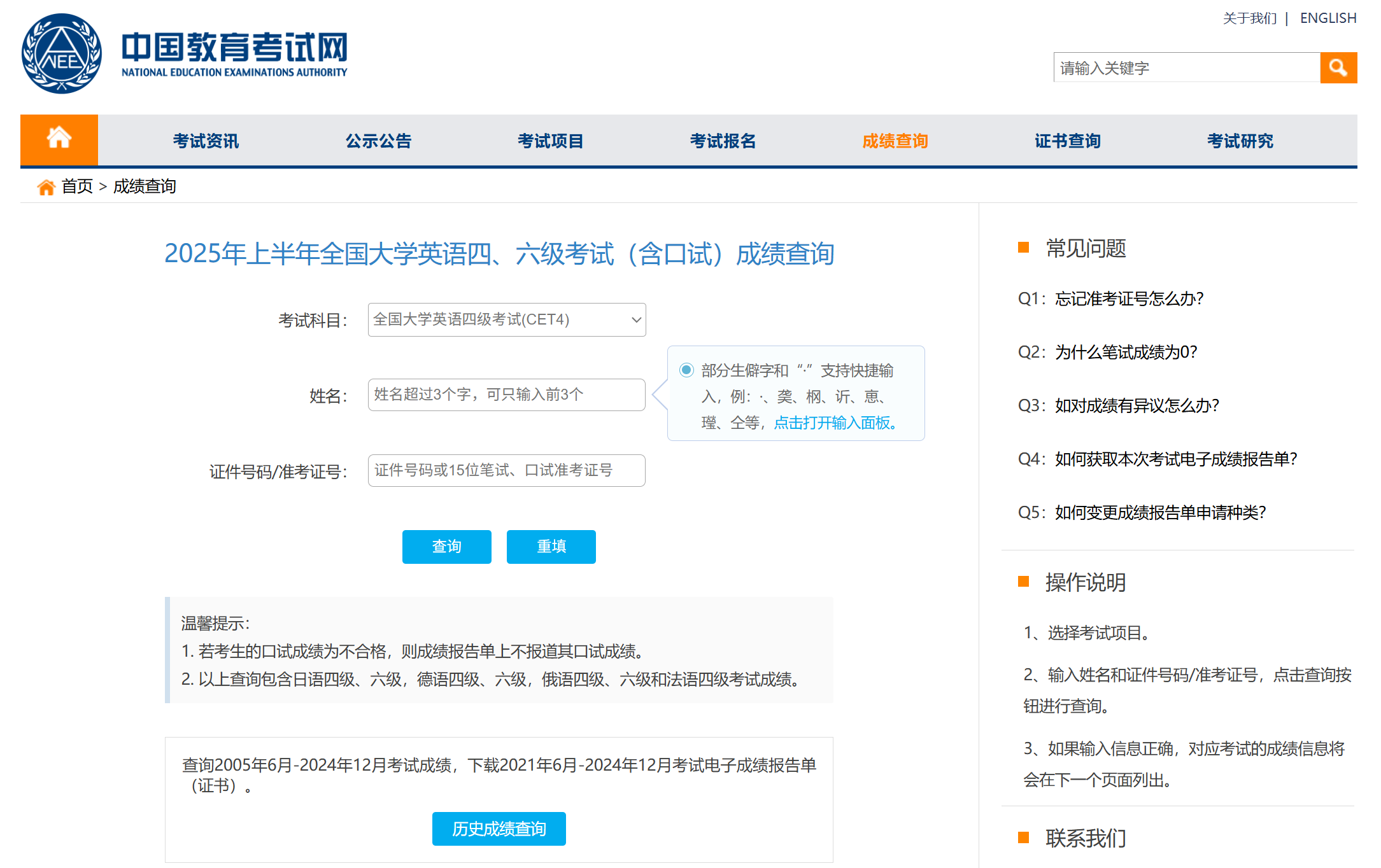Click the 2025年上半年 CET score query heading
Viewport: 1381px width, 868px height.
coord(499,253)
